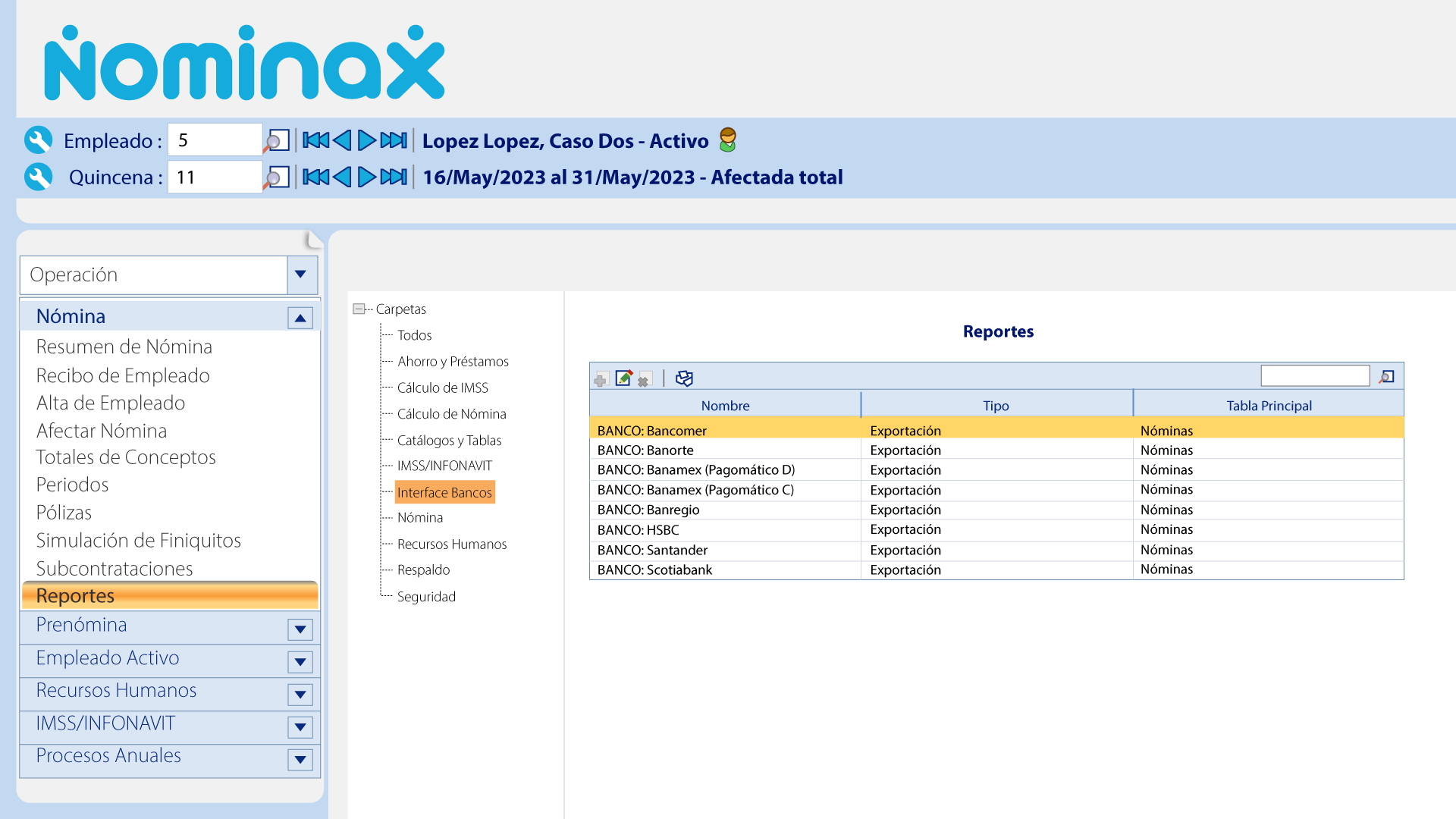The image size is (1456, 819).
Task: Select the Interface Bancos folder
Action: coord(444,492)
